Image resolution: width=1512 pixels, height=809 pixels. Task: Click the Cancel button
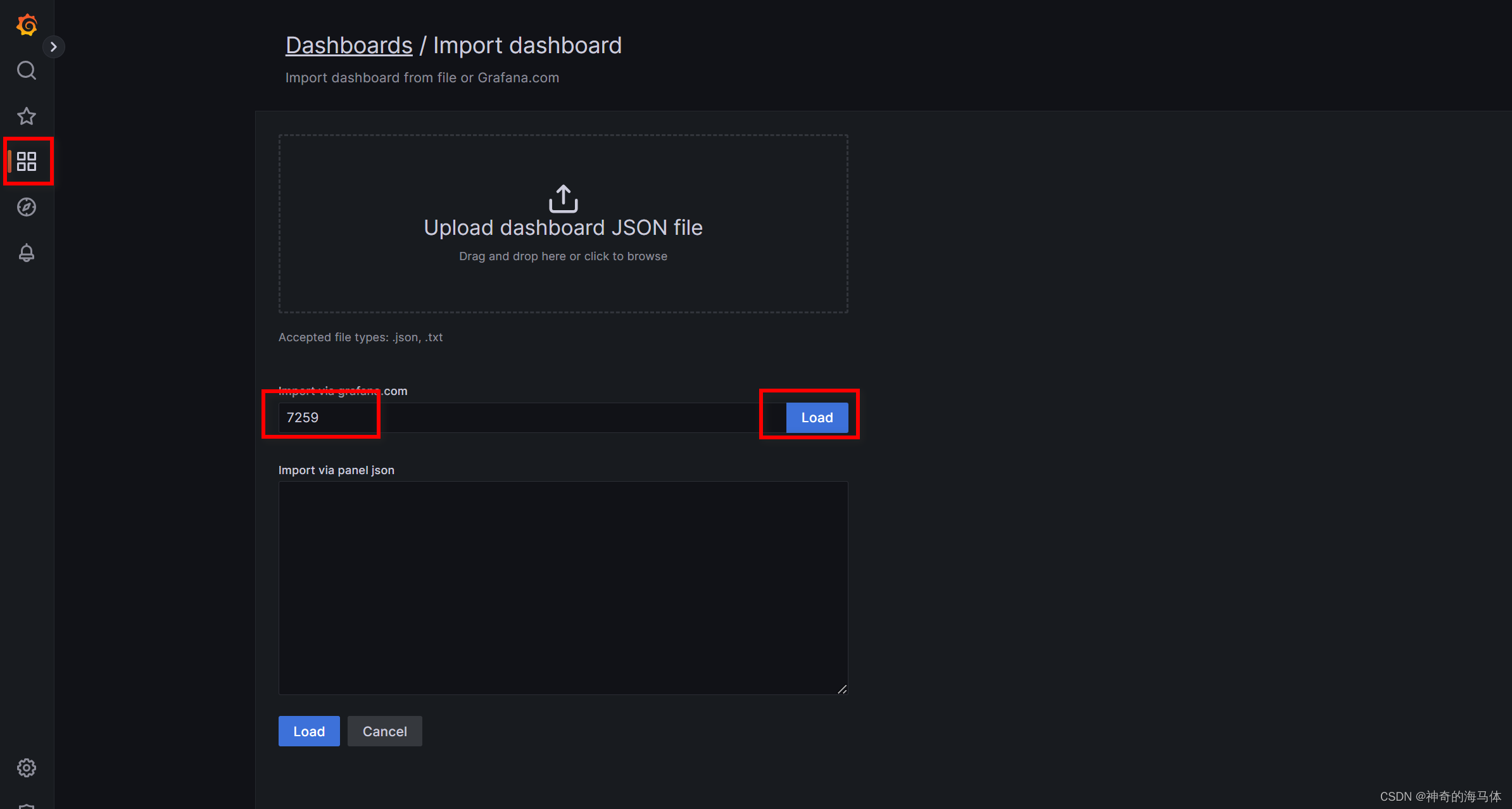point(384,731)
